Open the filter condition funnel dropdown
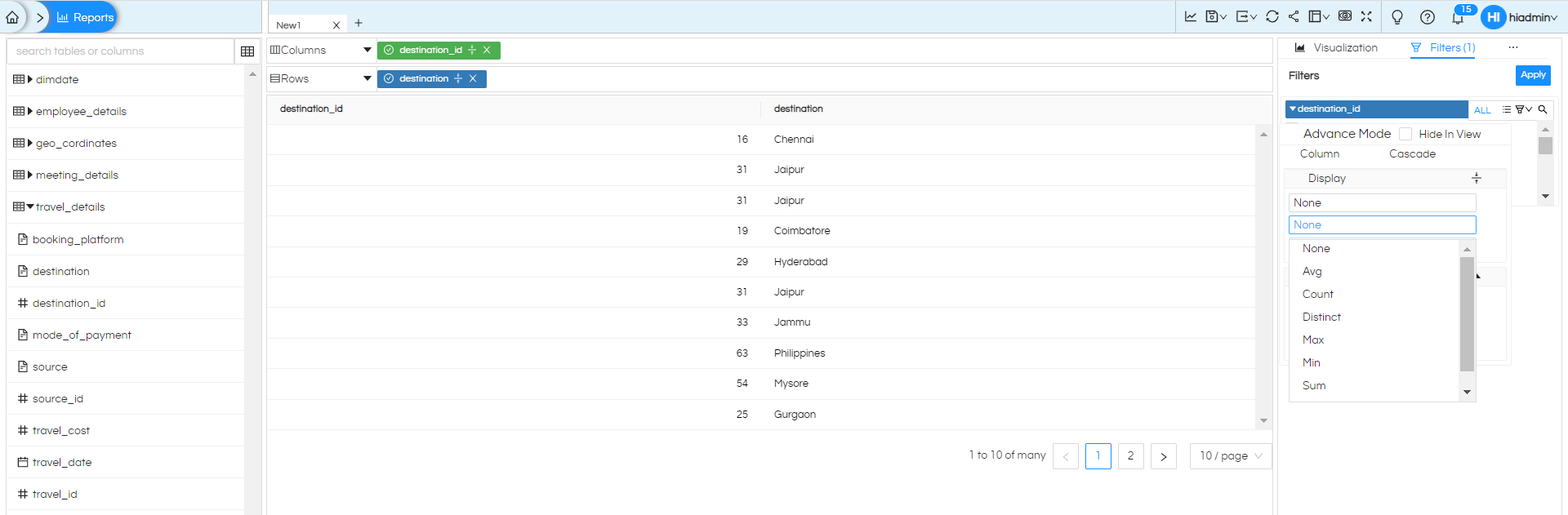This screenshot has width=1568, height=515. tap(1524, 109)
